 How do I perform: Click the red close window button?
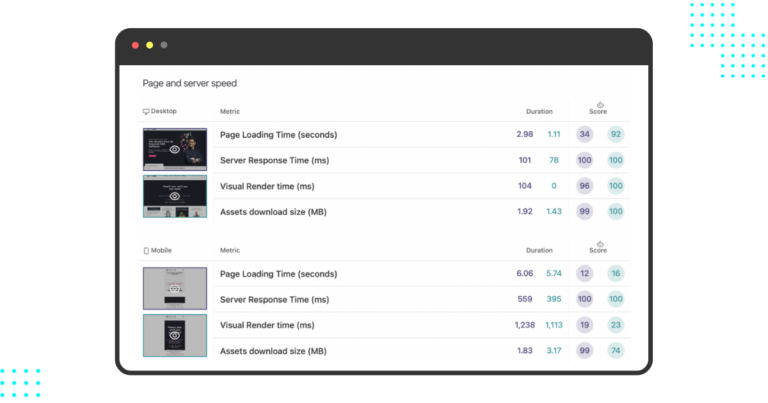135,45
